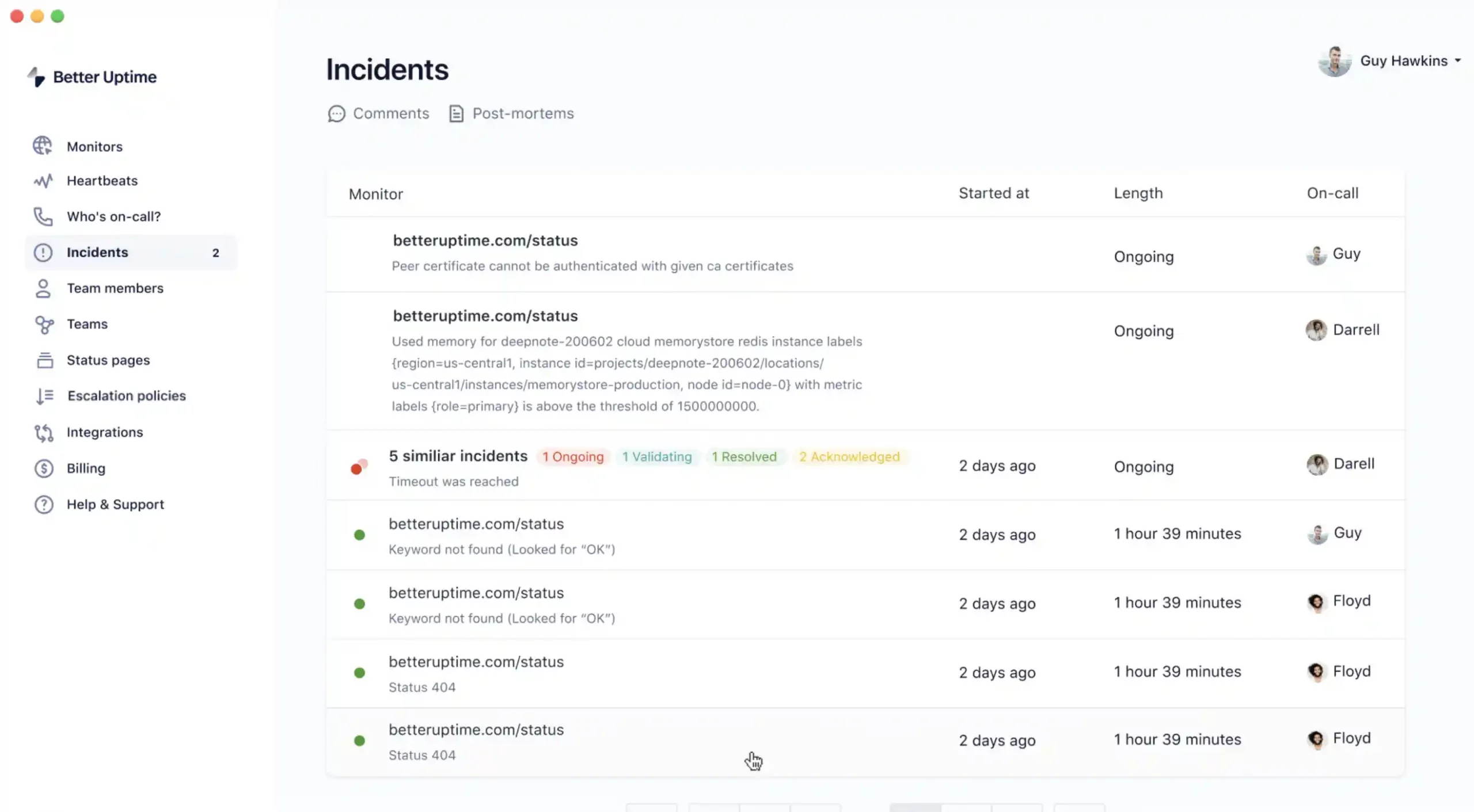Click the Better Uptime logo icon
The width and height of the screenshot is (1474, 812).
click(36, 77)
